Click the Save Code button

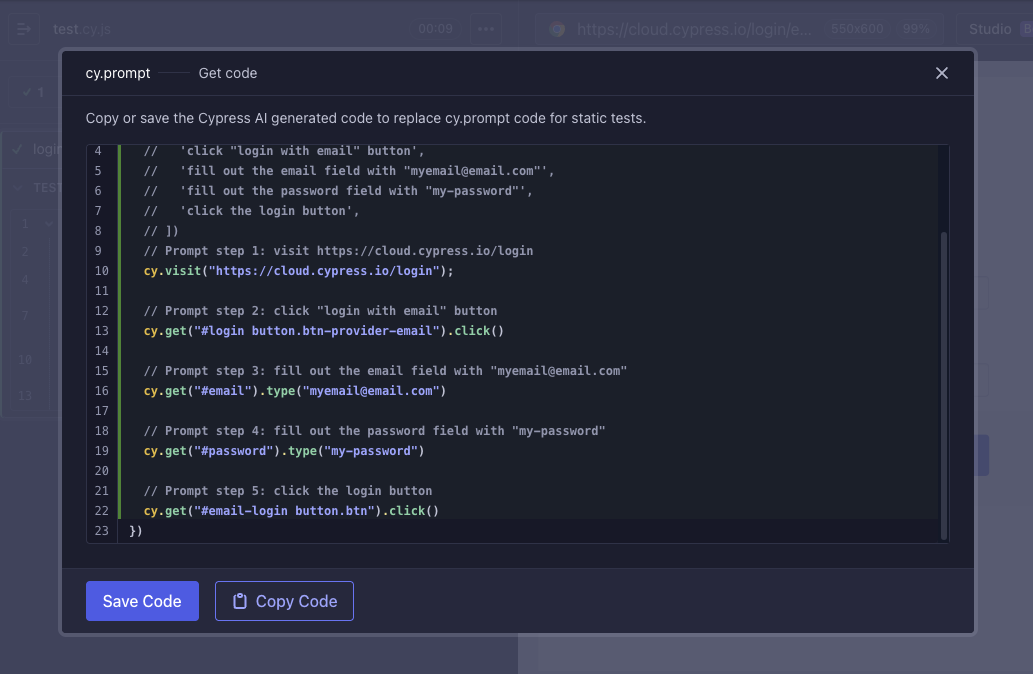coord(142,601)
